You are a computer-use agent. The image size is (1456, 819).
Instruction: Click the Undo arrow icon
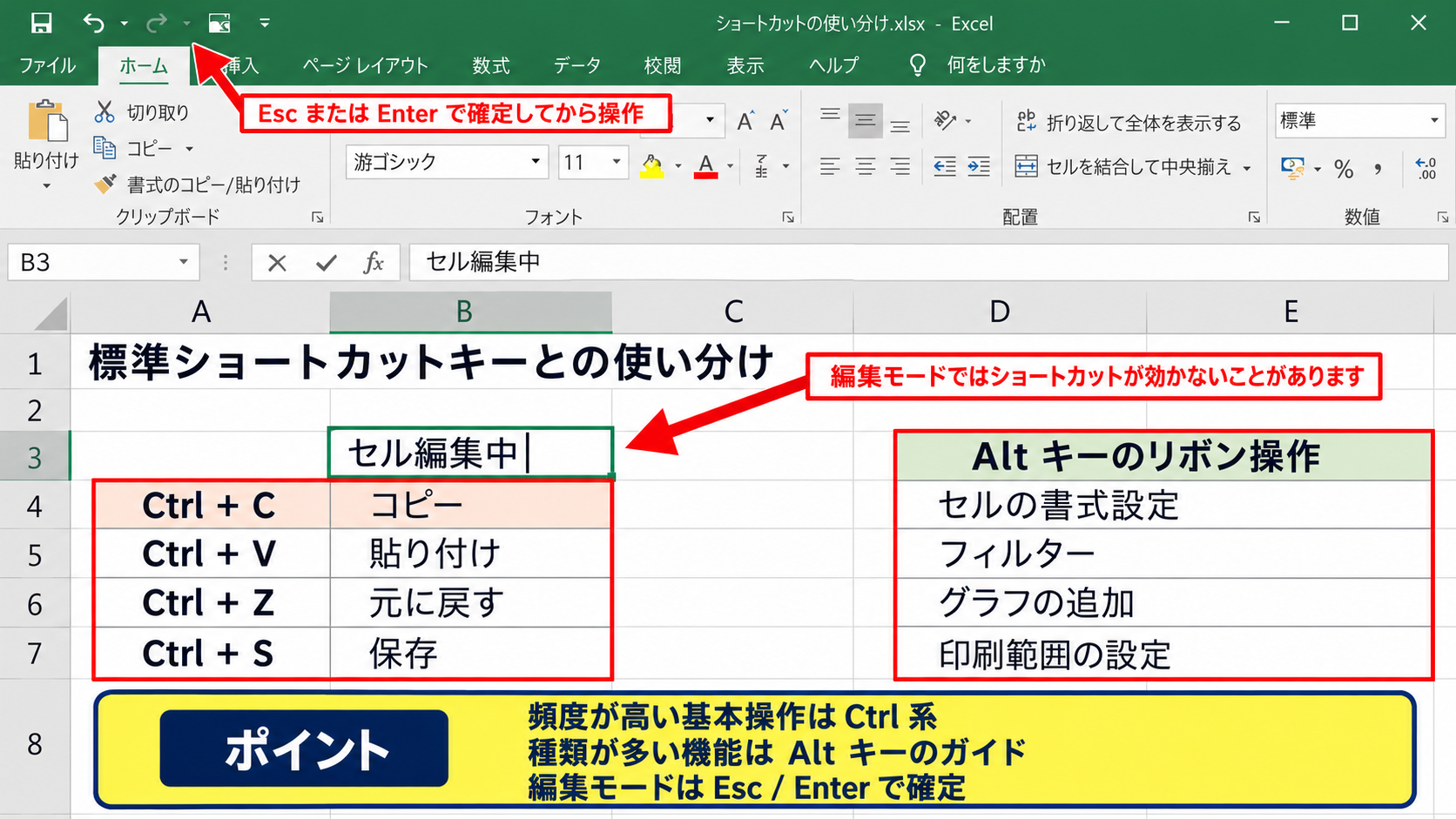[93, 23]
